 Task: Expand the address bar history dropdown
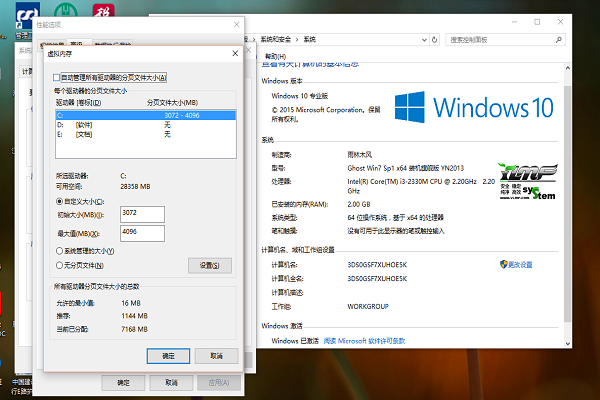424,39
